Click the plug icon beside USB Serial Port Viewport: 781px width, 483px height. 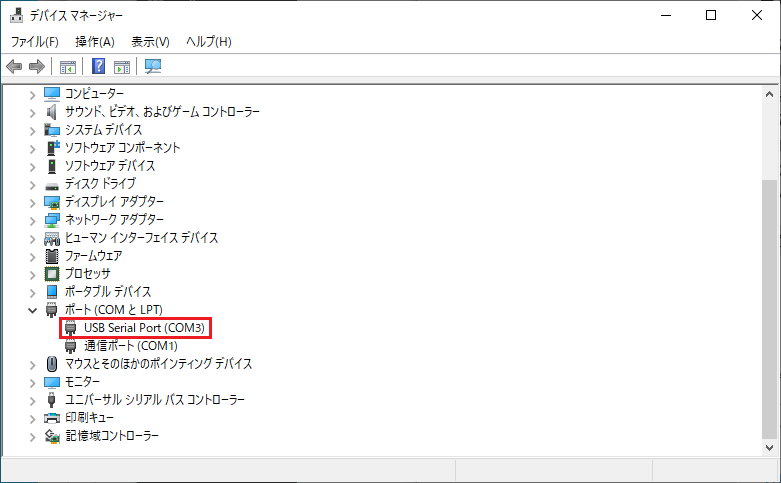point(71,328)
